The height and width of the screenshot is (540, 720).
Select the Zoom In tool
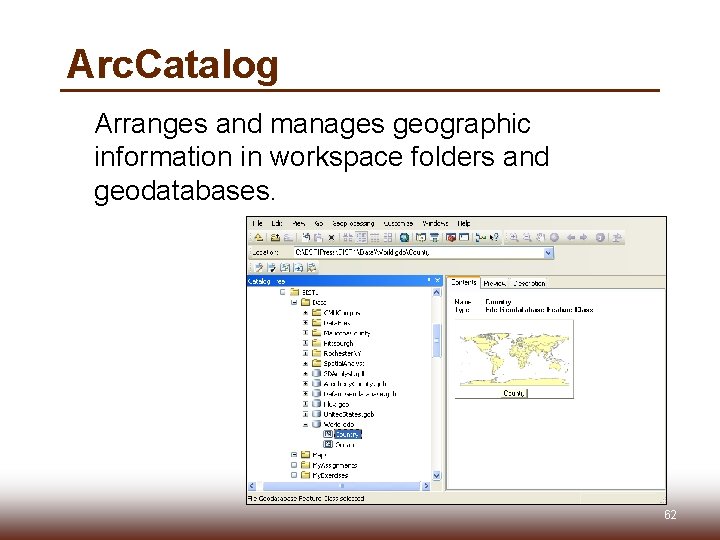pos(514,237)
